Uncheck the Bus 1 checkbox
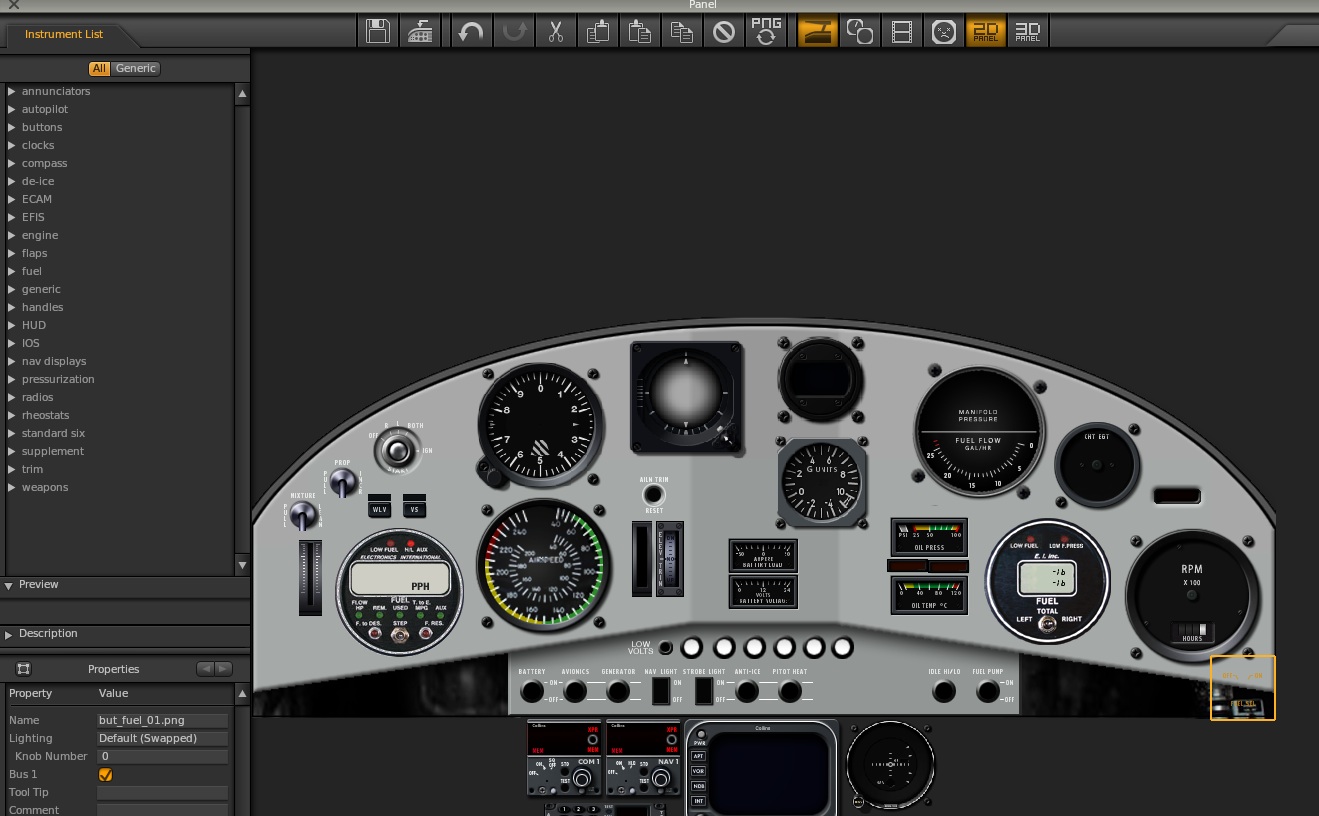The image size is (1319, 816). click(x=105, y=774)
